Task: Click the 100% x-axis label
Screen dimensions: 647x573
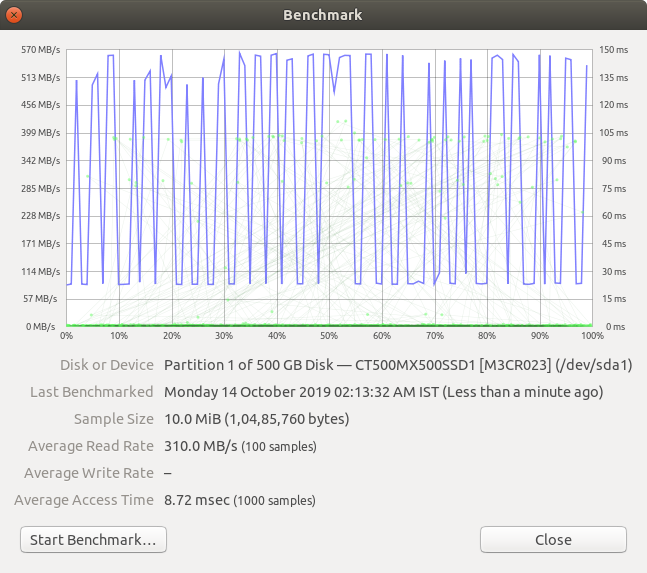Action: coord(593,336)
